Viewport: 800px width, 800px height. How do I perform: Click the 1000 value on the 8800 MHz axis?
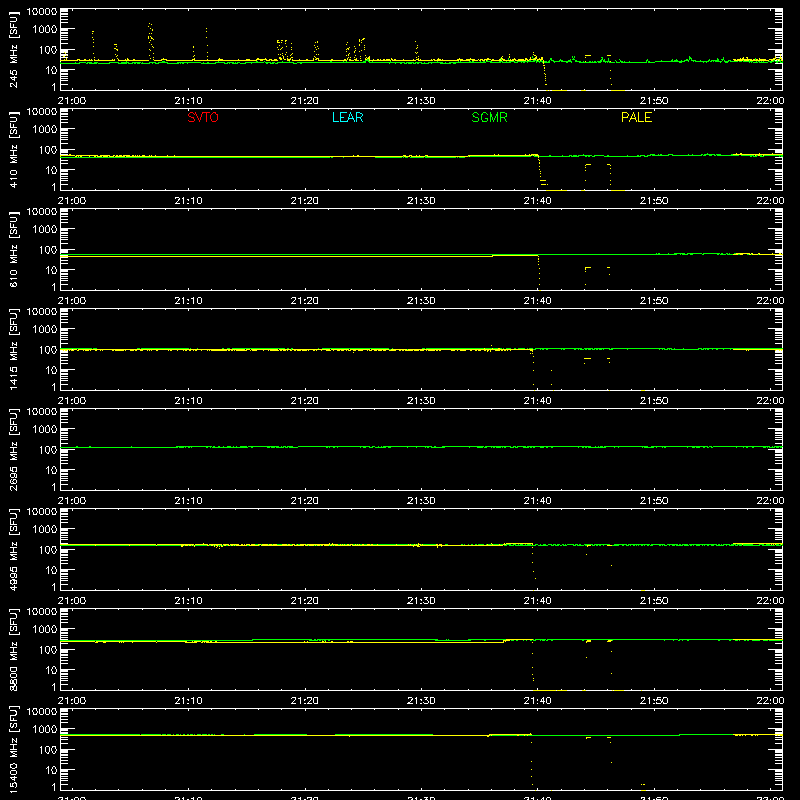pos(45,630)
